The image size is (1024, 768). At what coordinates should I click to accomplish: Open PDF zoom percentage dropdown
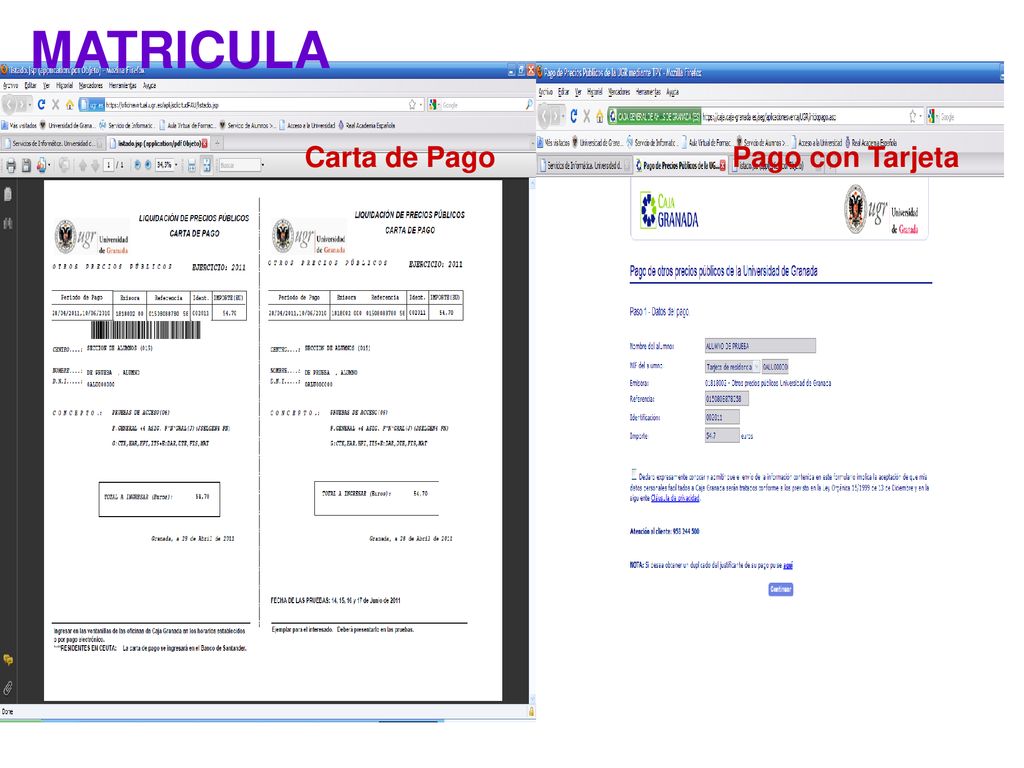click(176, 166)
